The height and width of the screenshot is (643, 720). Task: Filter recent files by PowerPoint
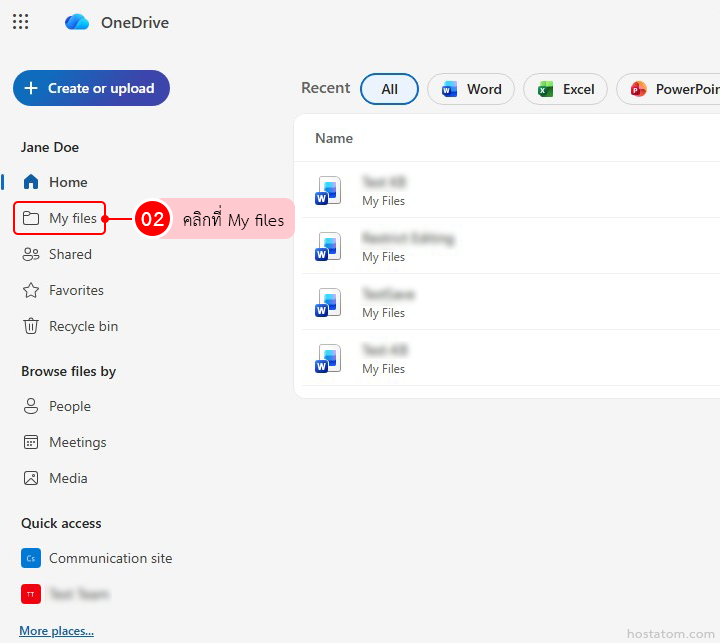(x=670, y=89)
